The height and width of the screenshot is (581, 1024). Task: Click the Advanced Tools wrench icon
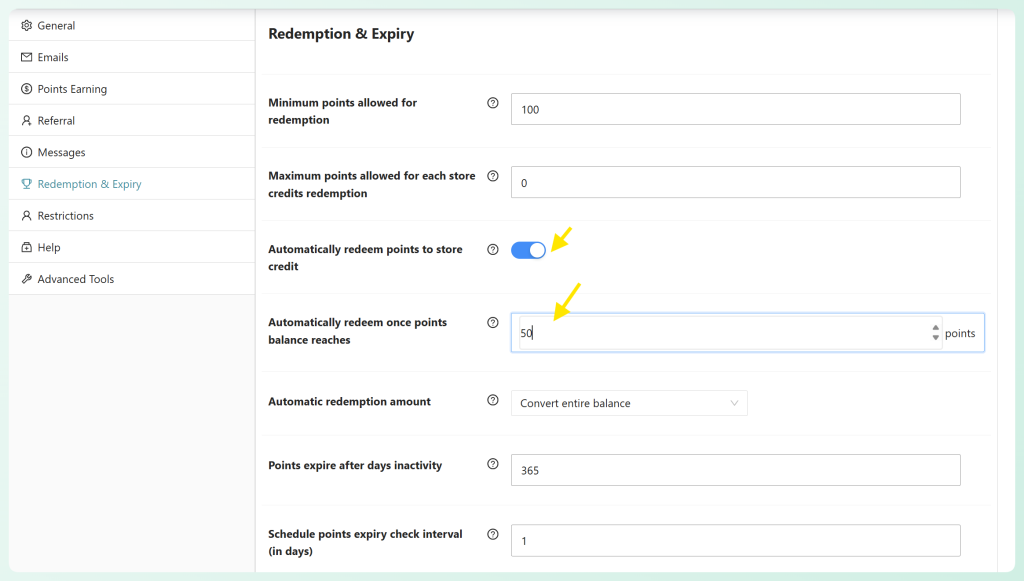26,279
